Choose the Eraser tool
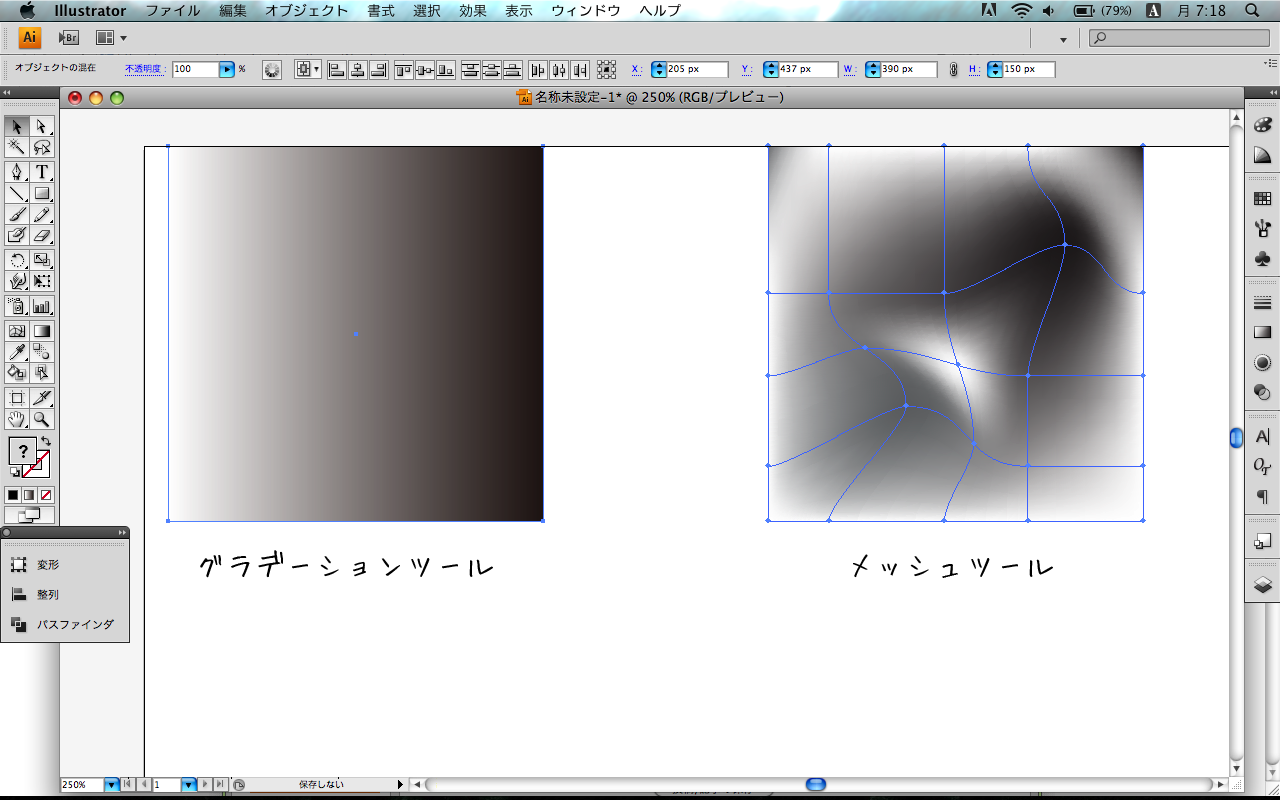Screen dimensions: 1280x800 point(42,235)
